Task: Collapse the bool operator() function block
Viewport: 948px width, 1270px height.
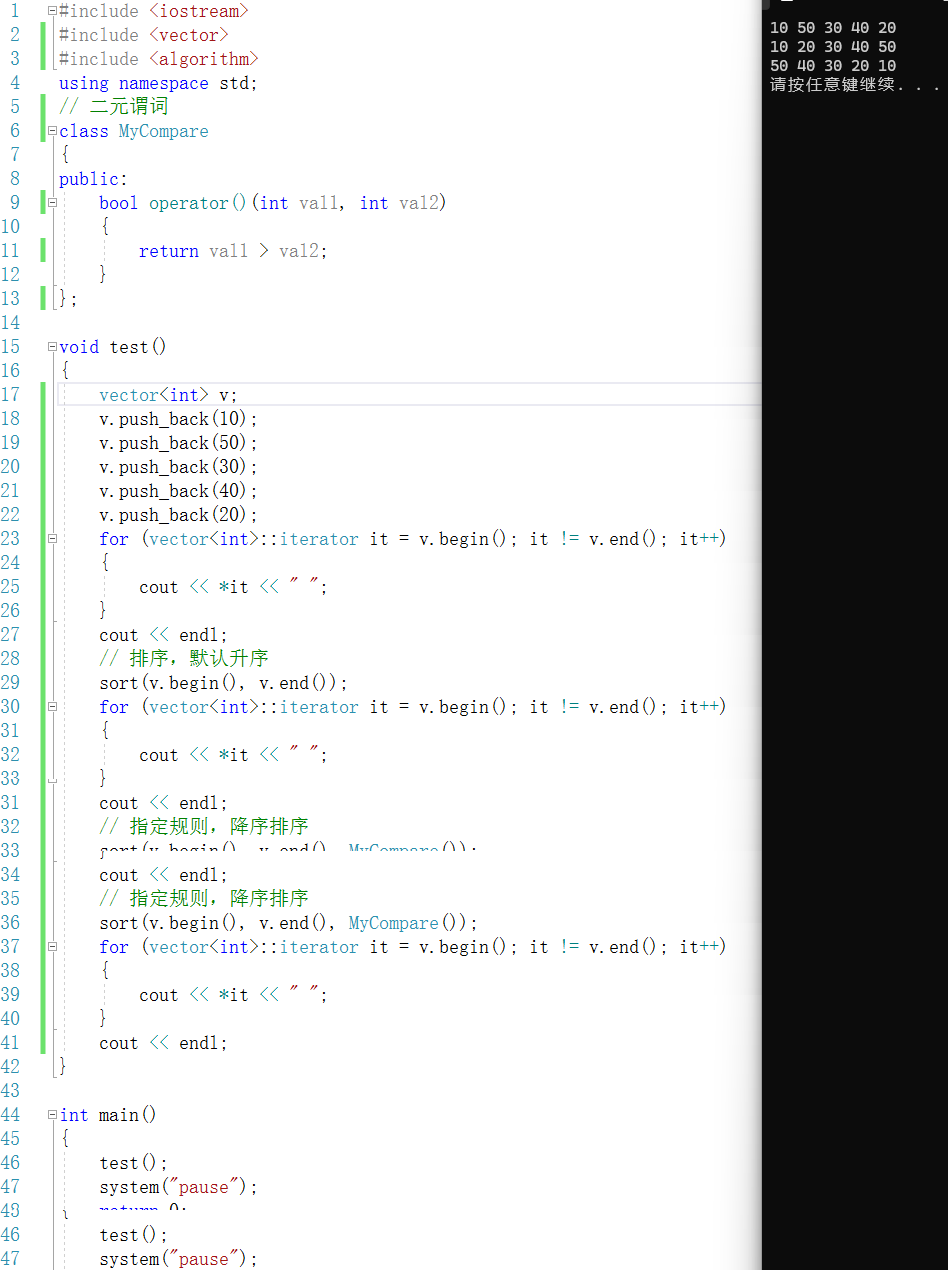Action: (x=52, y=203)
